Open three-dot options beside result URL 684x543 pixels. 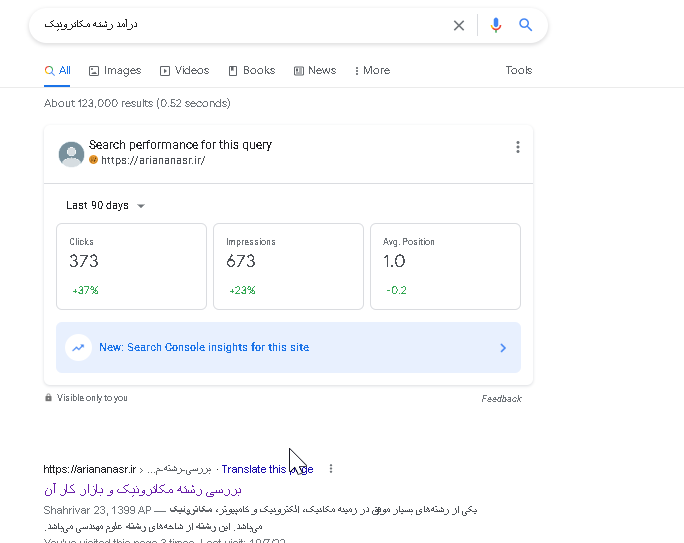tap(331, 469)
